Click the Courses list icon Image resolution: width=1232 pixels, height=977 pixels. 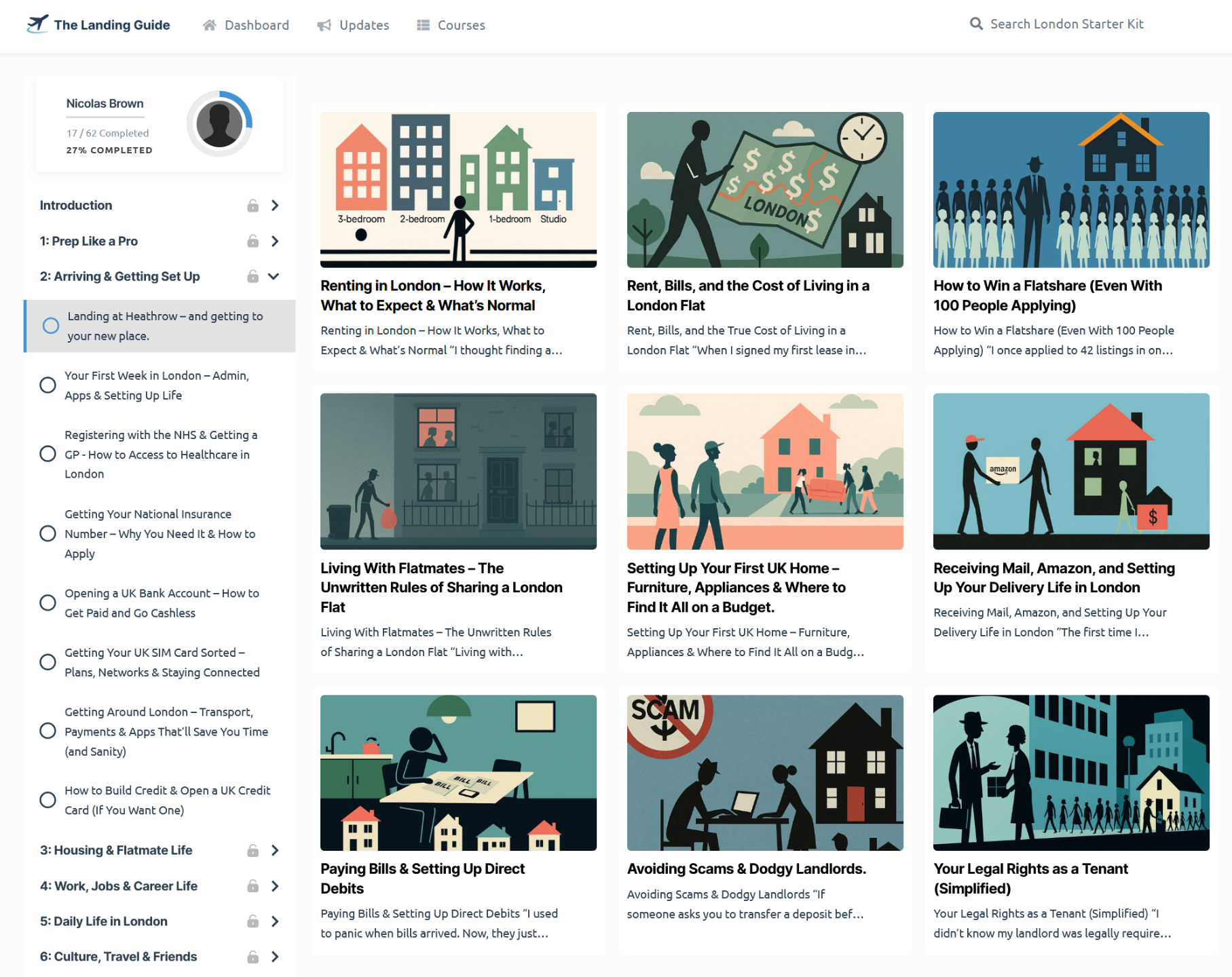423,25
